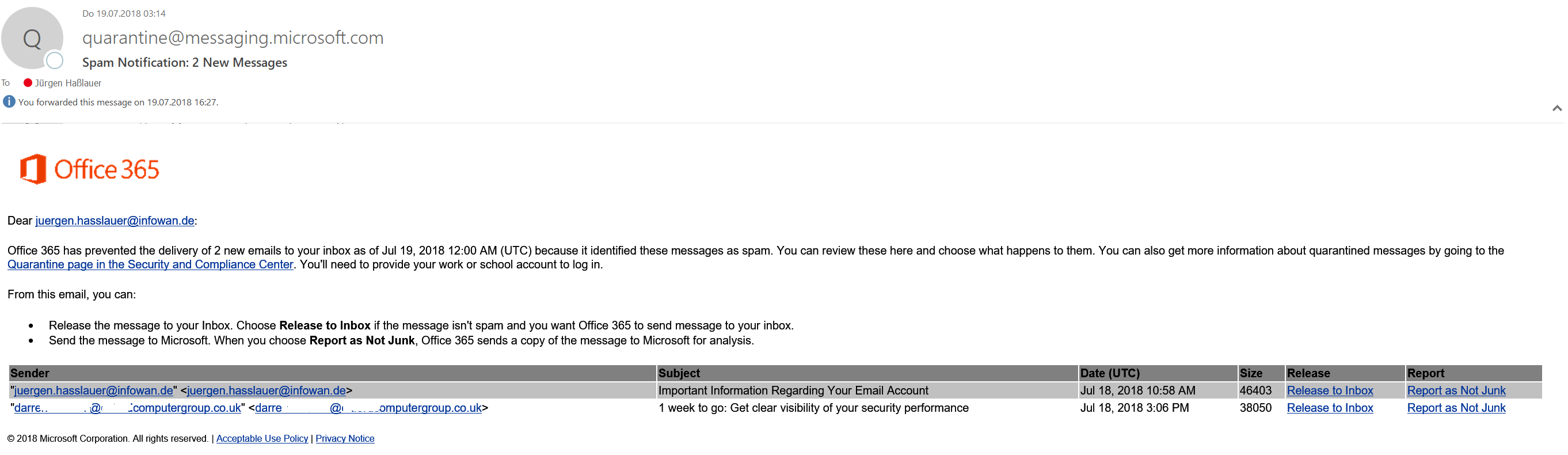Open the juergen.hasslauer@infowan.de link in the greeting
The image size is (1568, 455).
(115, 221)
